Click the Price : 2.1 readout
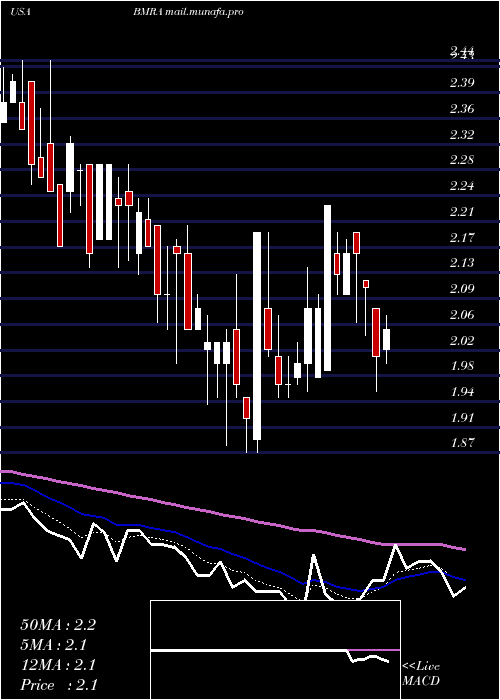 [x=58, y=684]
